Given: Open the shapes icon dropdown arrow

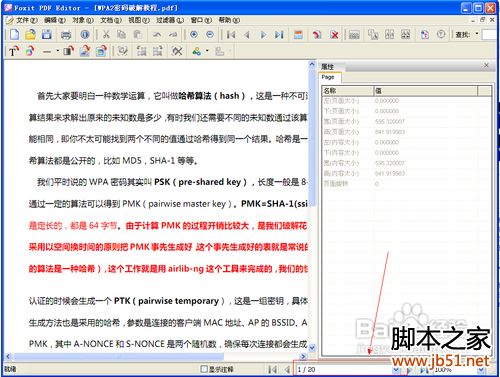Looking at the screenshot, I should (207, 51).
